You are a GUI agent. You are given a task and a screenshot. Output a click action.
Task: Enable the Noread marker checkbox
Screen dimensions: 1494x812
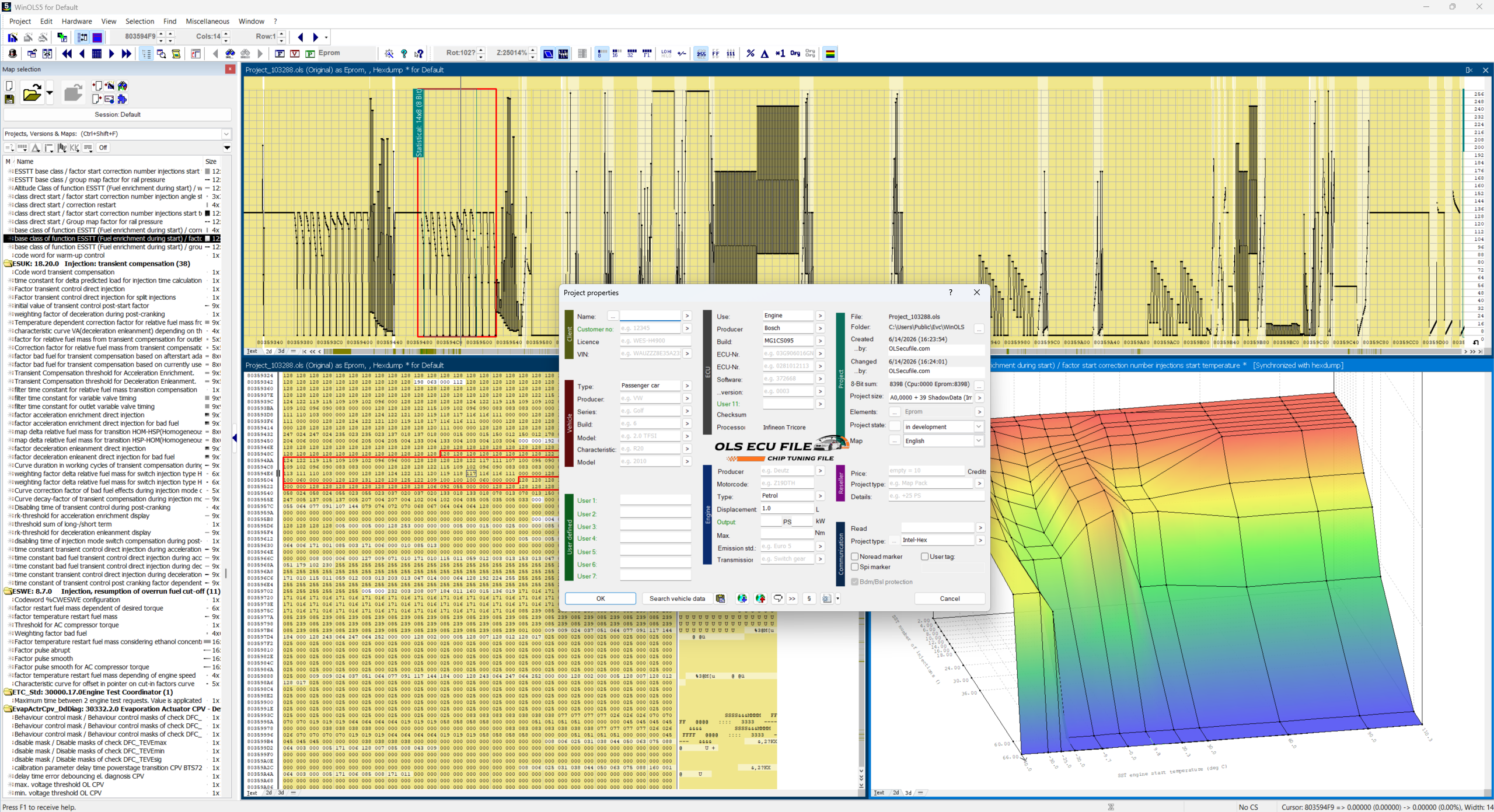[x=855, y=556]
